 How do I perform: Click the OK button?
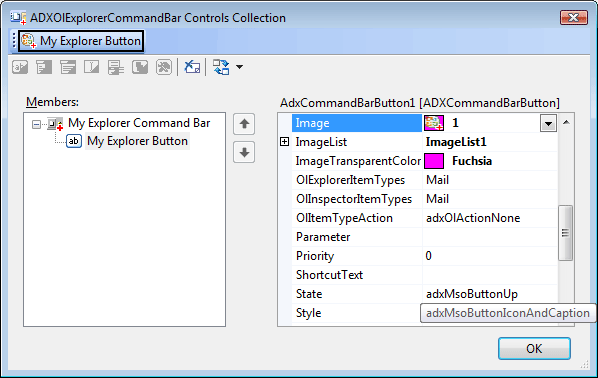point(534,348)
